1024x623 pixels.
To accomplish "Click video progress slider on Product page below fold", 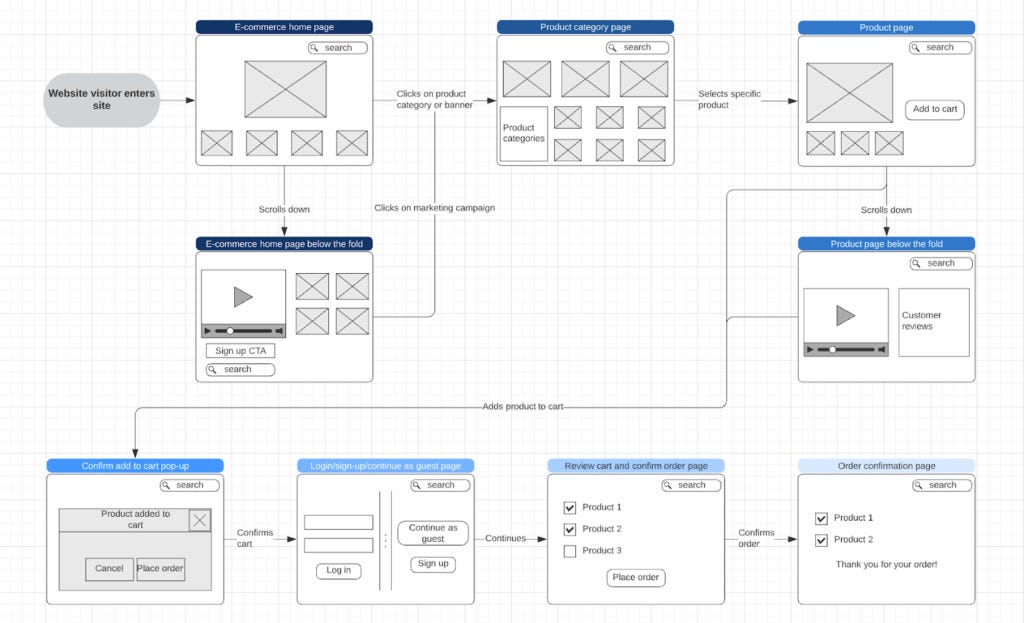I will click(846, 350).
